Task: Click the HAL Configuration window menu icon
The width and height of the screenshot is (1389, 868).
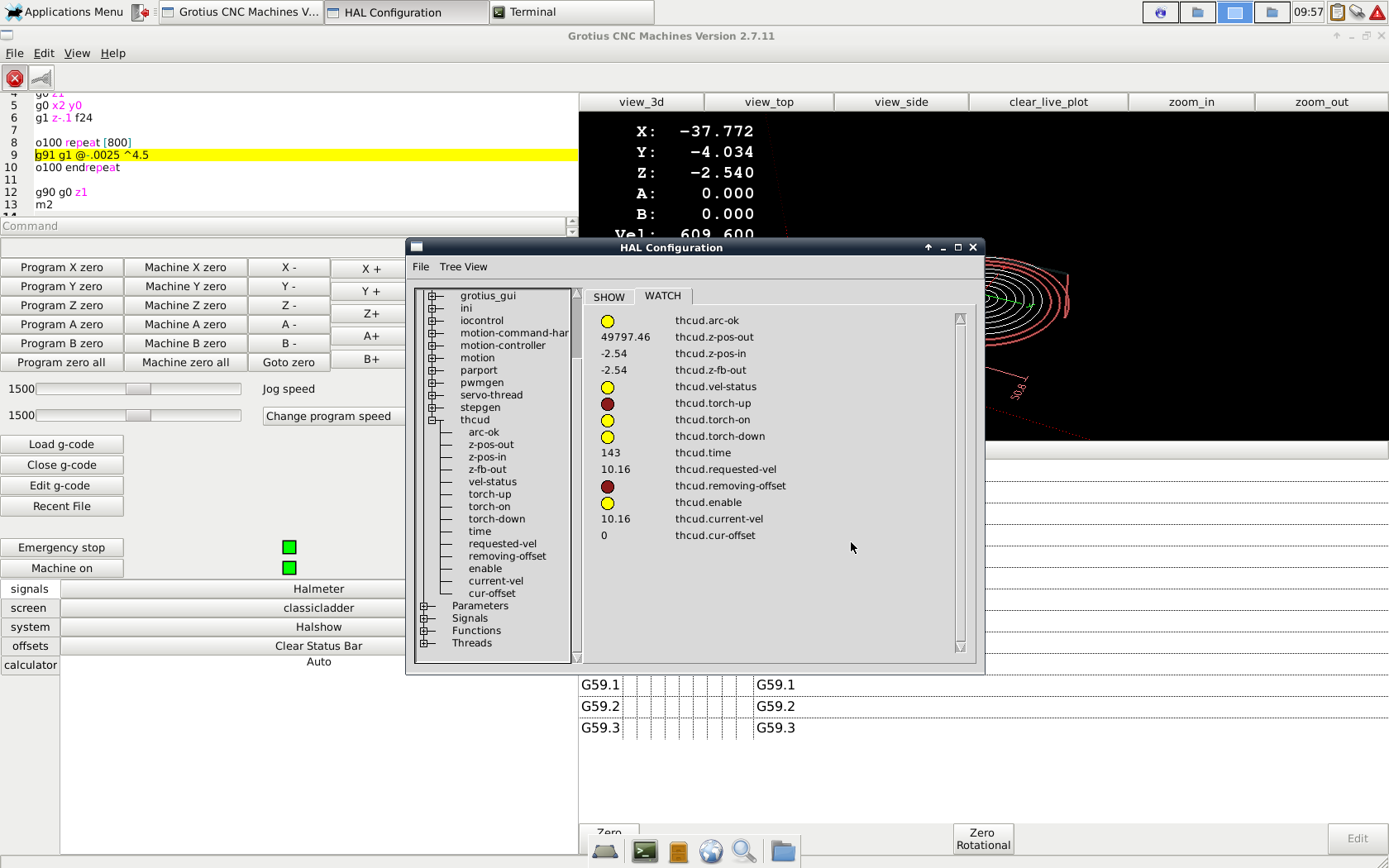Action: tap(417, 246)
